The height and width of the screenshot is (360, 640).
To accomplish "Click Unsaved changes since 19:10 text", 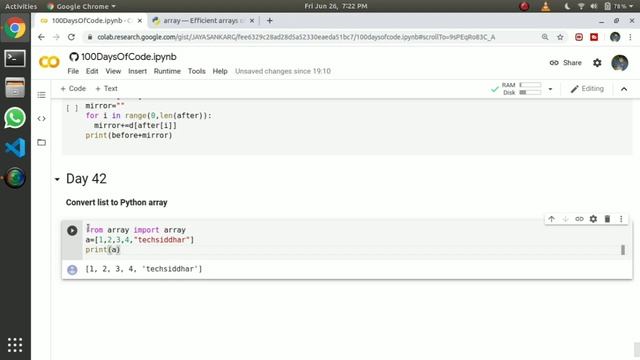I will pyautogui.click(x=283, y=71).
